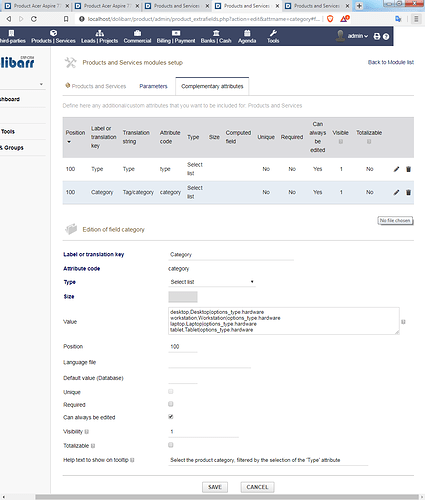Open Tools top menu
The image size is (425, 500).
[273, 37]
